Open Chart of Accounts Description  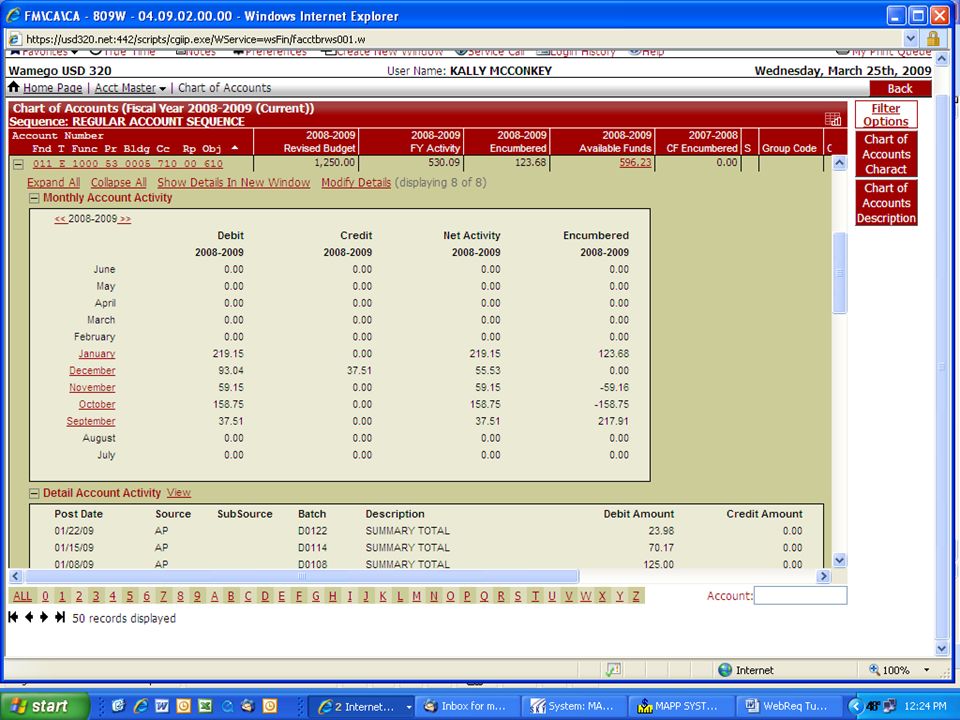tap(886, 203)
